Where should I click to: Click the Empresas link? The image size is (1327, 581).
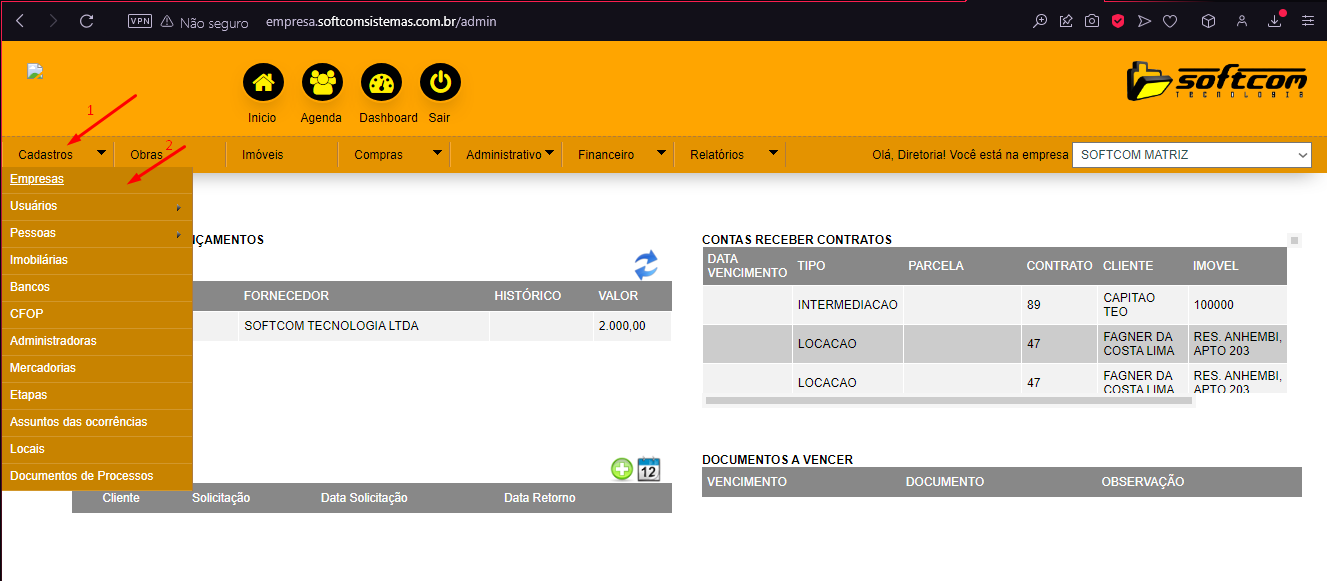37,179
